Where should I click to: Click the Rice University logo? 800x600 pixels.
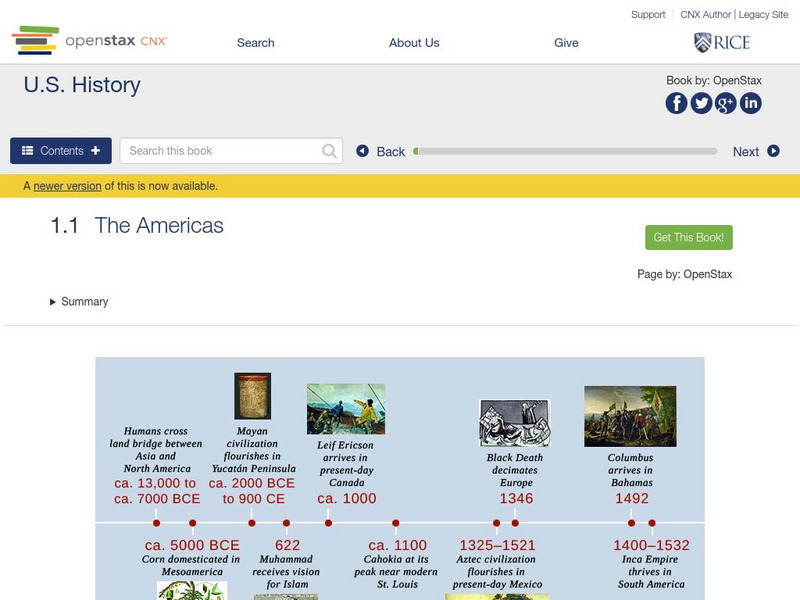(722, 42)
